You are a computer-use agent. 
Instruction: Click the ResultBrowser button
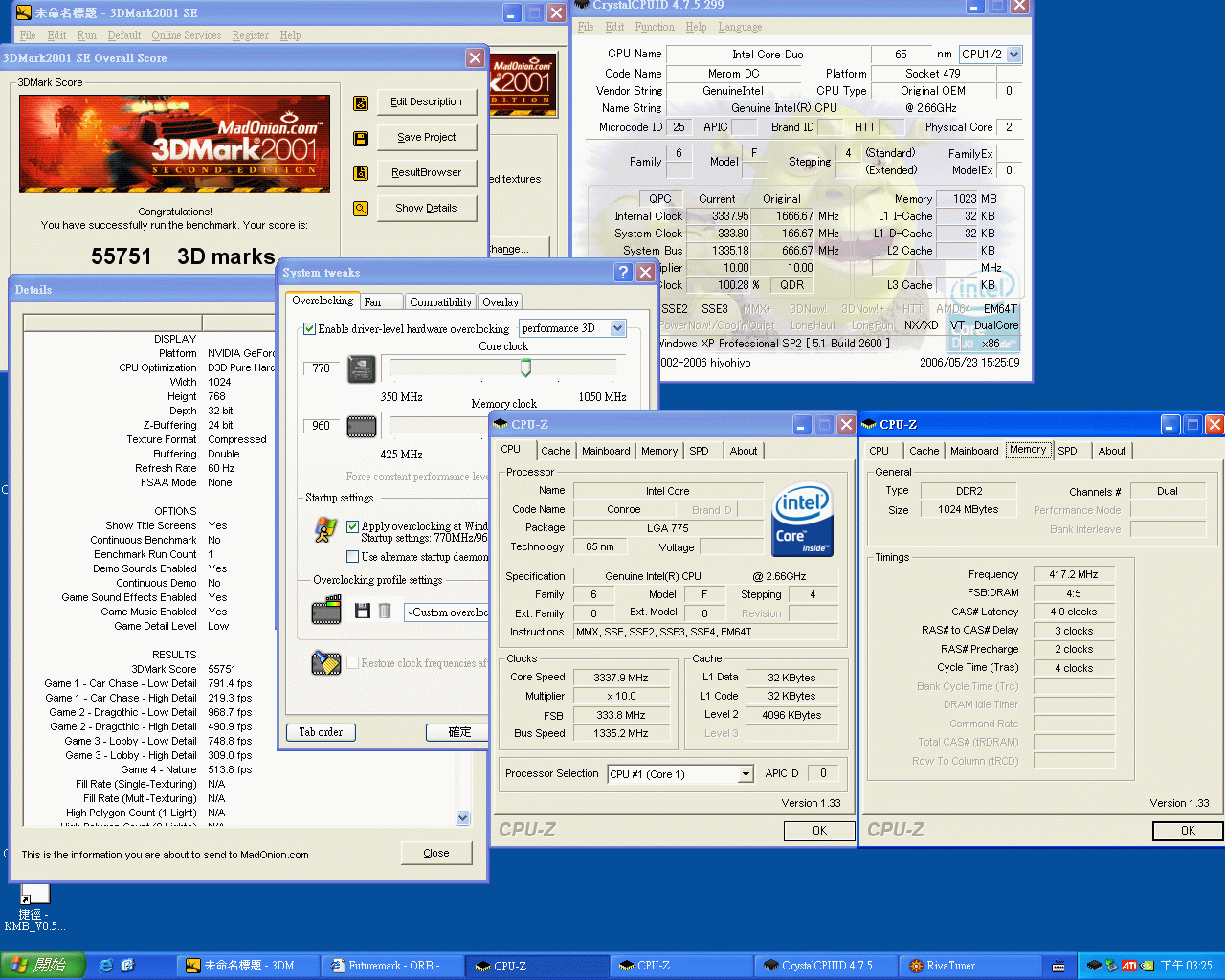point(426,172)
